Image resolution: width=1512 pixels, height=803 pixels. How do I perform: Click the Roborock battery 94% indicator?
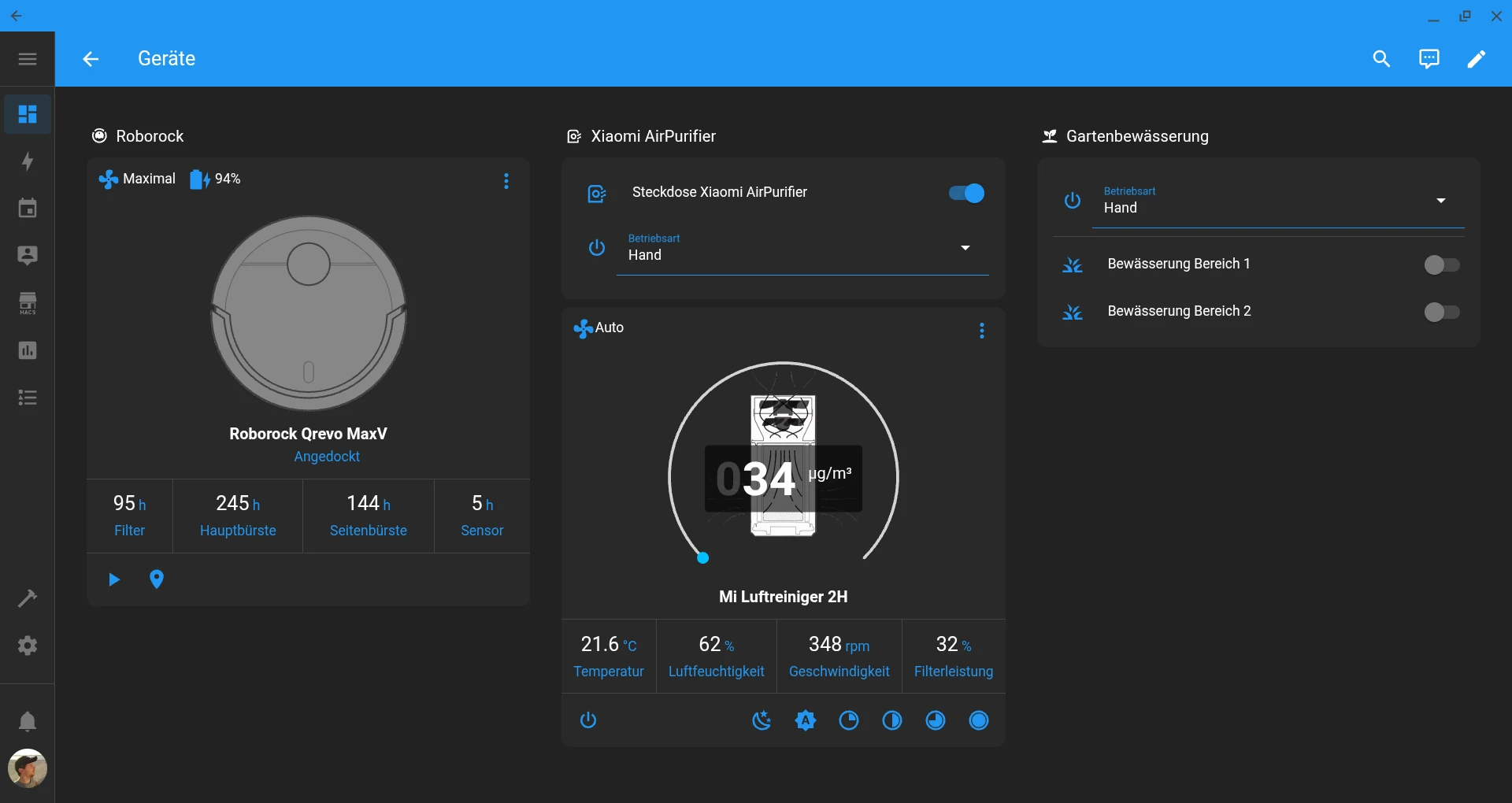[215, 179]
